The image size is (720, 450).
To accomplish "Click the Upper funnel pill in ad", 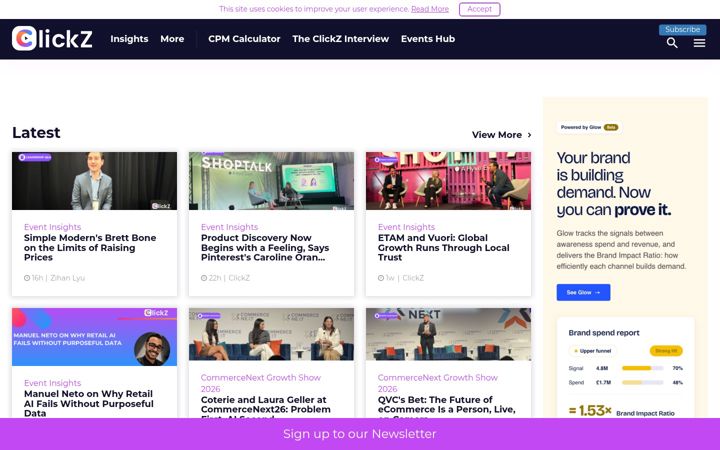I will (592, 351).
